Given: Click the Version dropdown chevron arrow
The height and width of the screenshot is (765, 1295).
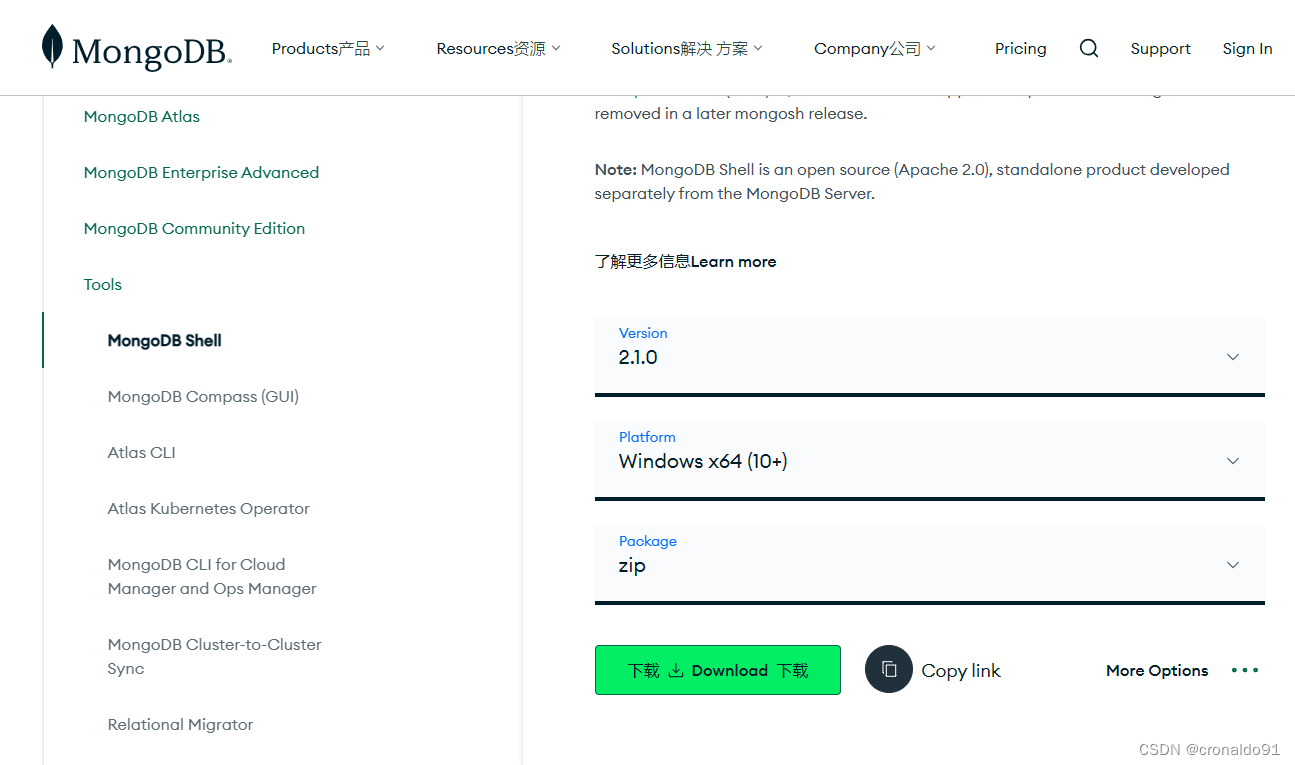Looking at the screenshot, I should pos(1233,357).
